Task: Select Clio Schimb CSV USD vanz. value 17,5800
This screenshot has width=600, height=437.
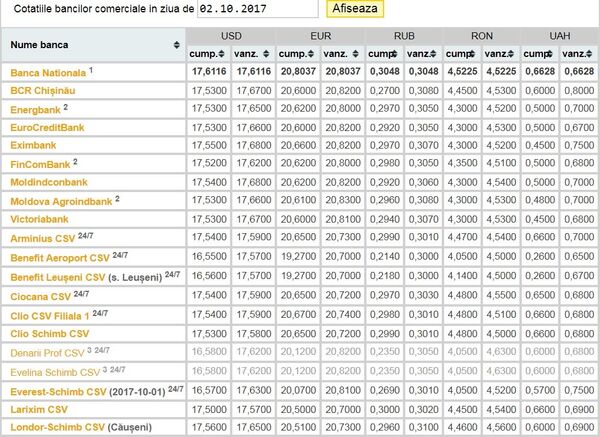Action: pos(254,334)
